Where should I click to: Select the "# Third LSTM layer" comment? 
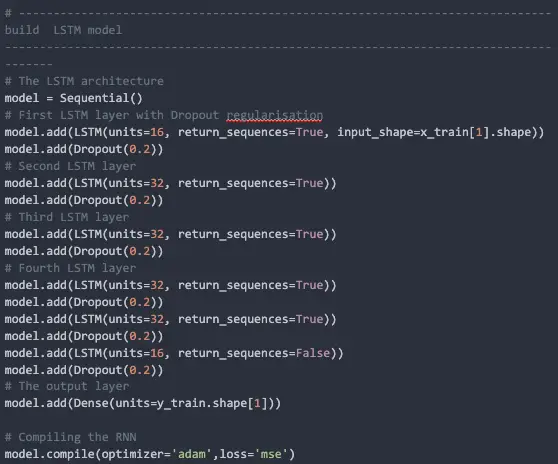(67, 217)
